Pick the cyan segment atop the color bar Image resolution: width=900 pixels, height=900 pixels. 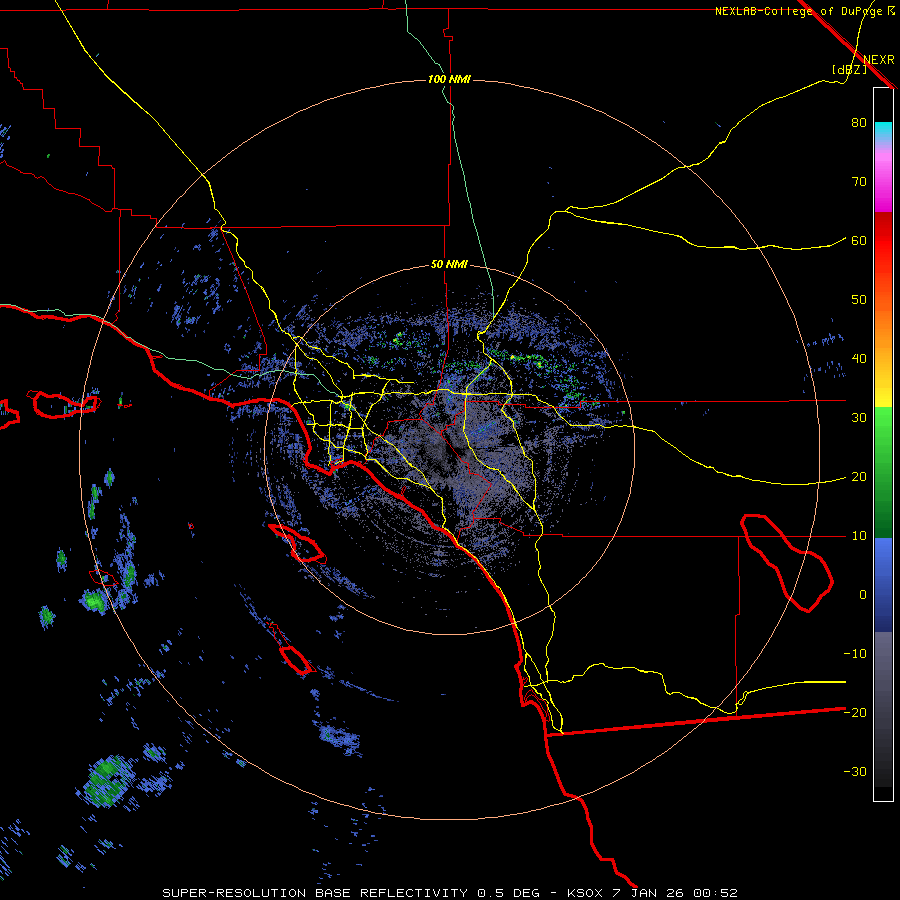pyautogui.click(x=883, y=133)
